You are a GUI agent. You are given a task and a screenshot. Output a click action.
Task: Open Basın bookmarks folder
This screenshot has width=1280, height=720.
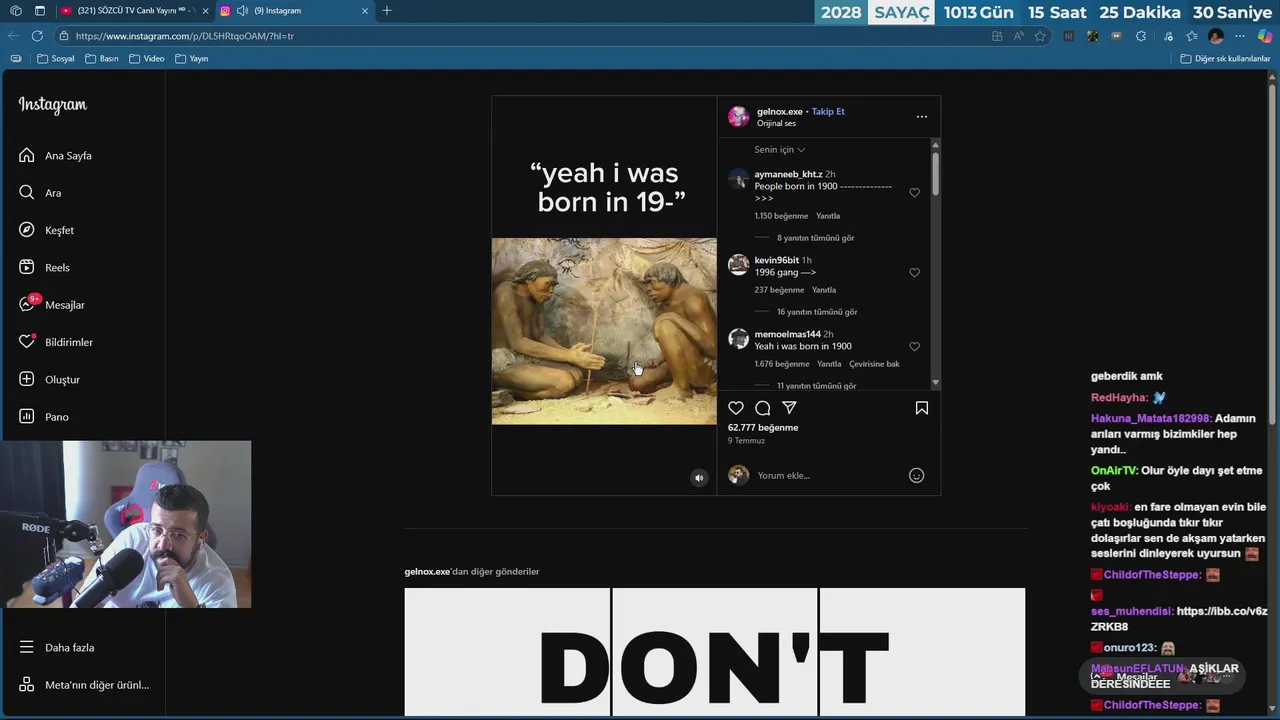click(102, 59)
